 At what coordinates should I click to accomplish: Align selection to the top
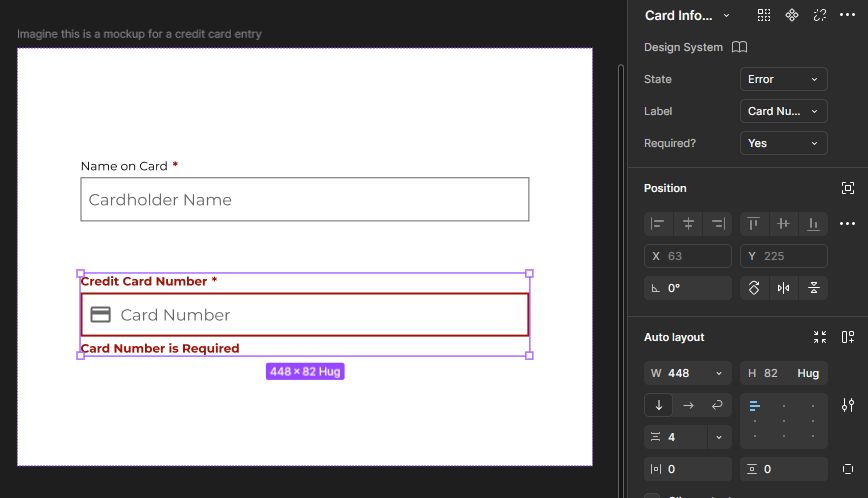coord(753,224)
